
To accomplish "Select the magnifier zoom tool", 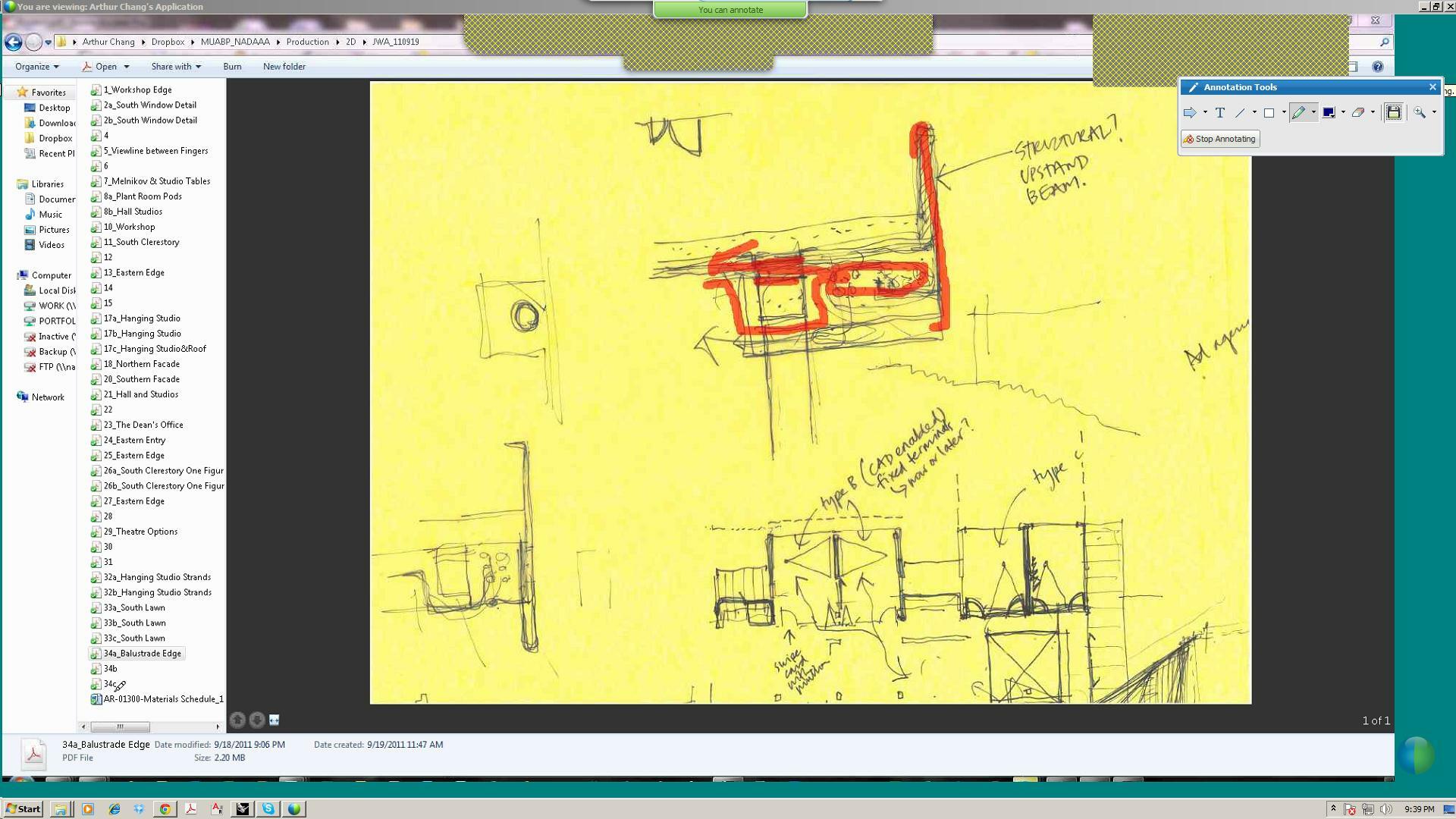I will pyautogui.click(x=1419, y=112).
